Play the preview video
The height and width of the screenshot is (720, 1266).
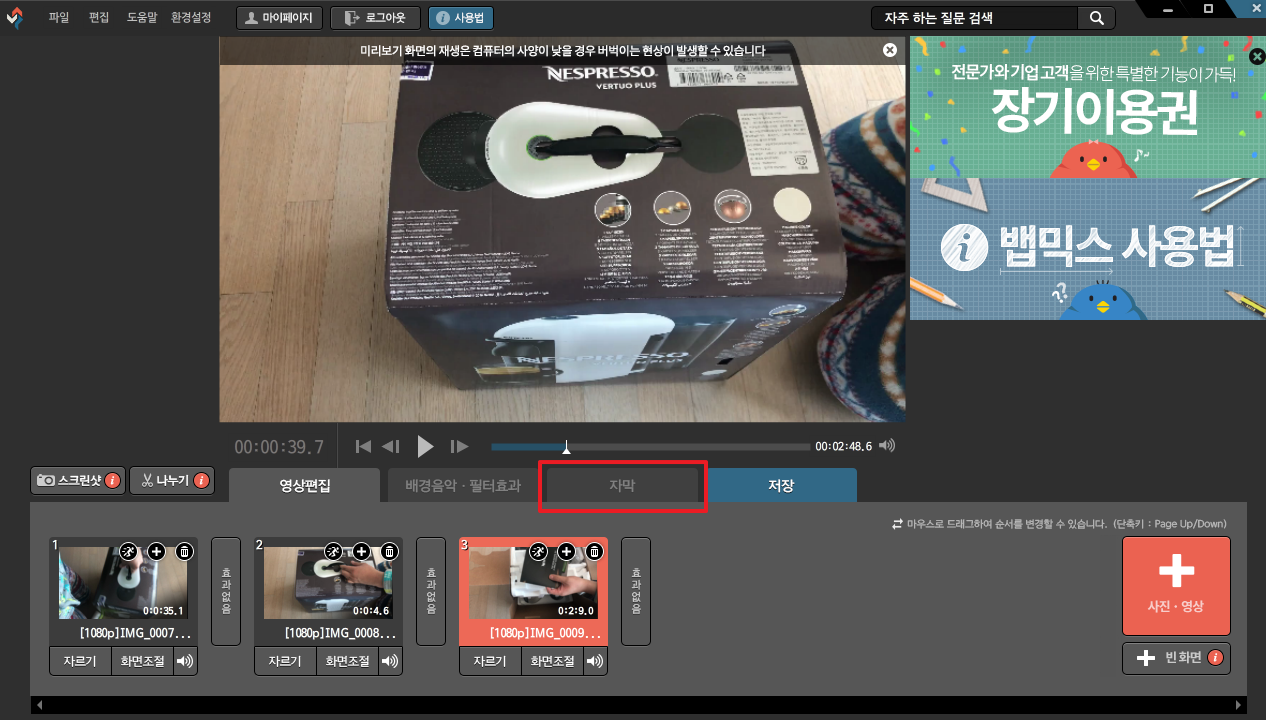point(425,446)
